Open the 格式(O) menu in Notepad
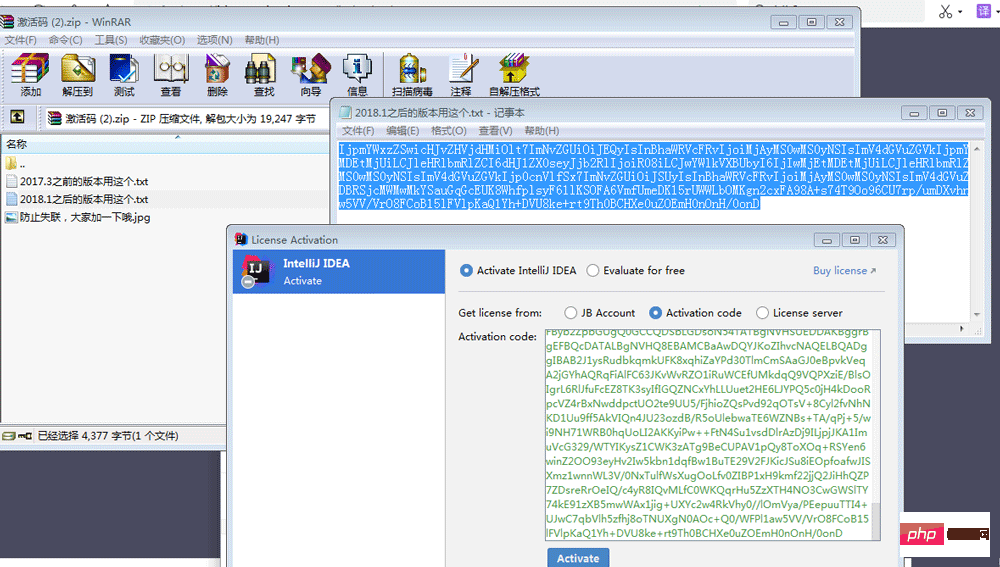Image resolution: width=1000 pixels, height=567 pixels. pyautogui.click(x=449, y=131)
